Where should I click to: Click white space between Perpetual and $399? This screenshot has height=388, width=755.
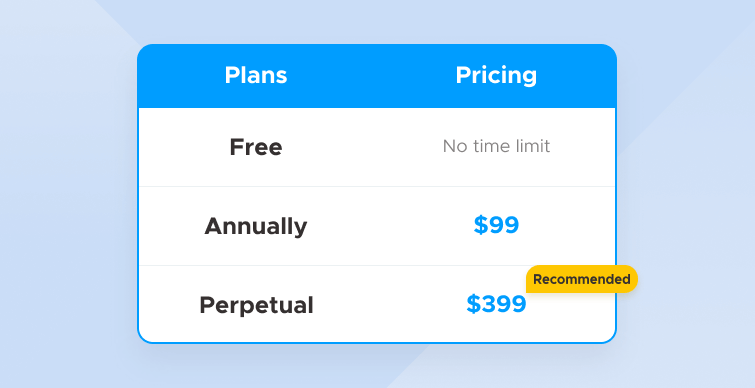390,305
